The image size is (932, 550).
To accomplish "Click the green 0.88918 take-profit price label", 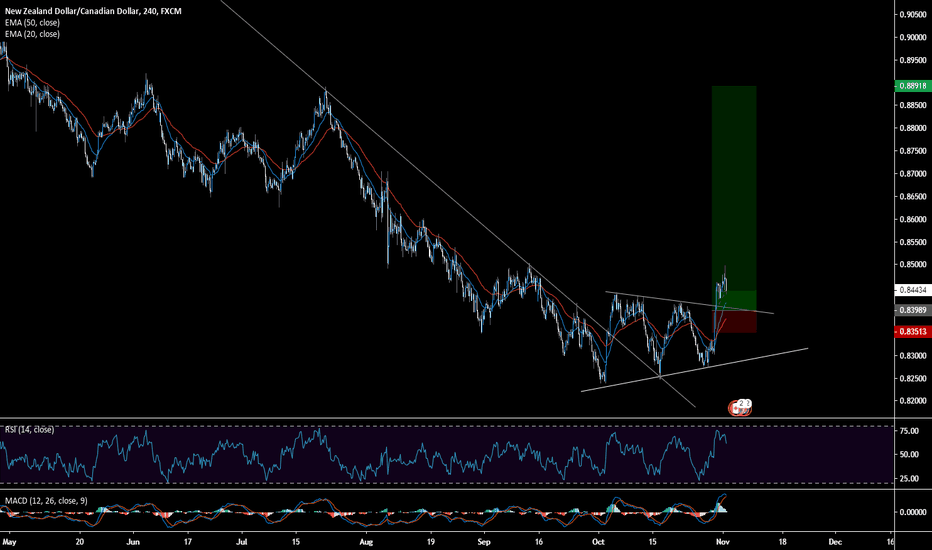I will coord(912,86).
